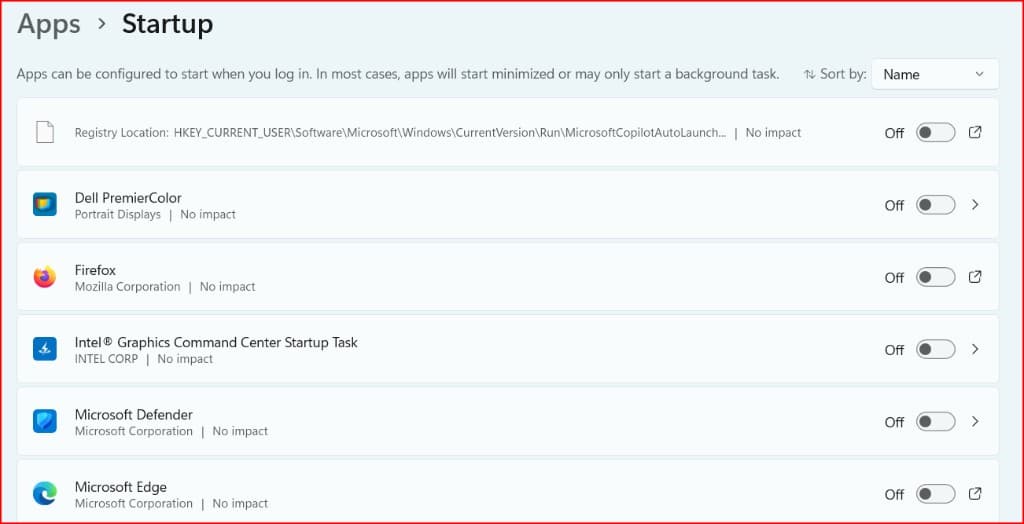Click the startup apps description paragraph
The width and height of the screenshot is (1024, 524).
[x=398, y=74]
